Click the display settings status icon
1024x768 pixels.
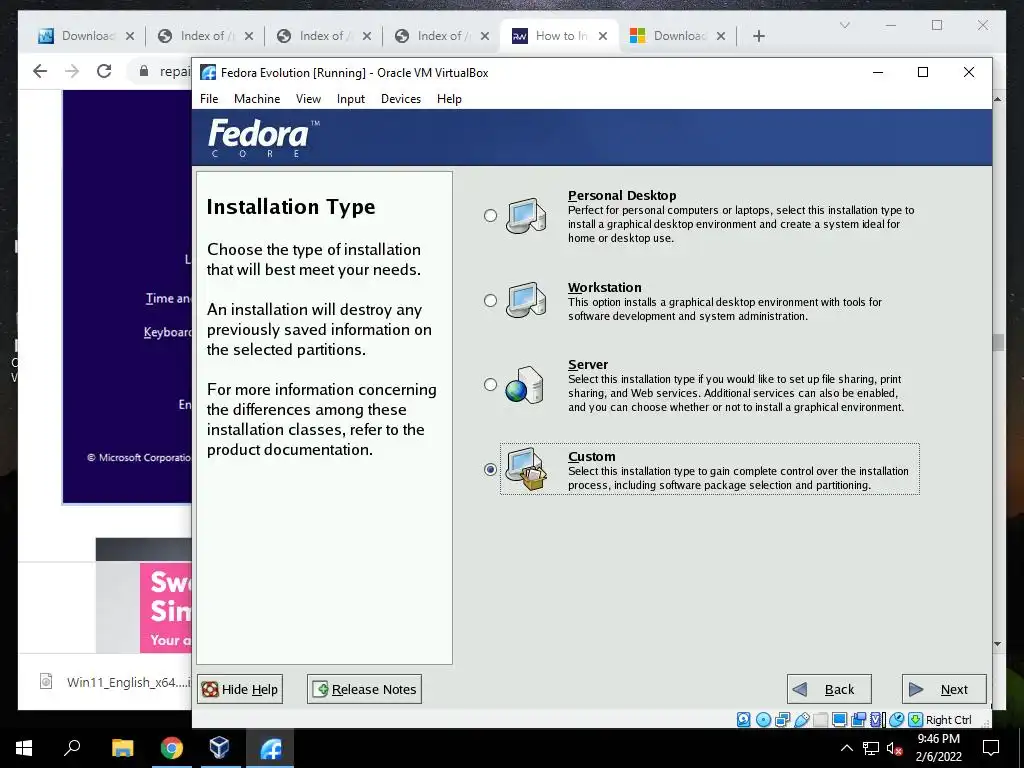pyautogui.click(x=840, y=720)
